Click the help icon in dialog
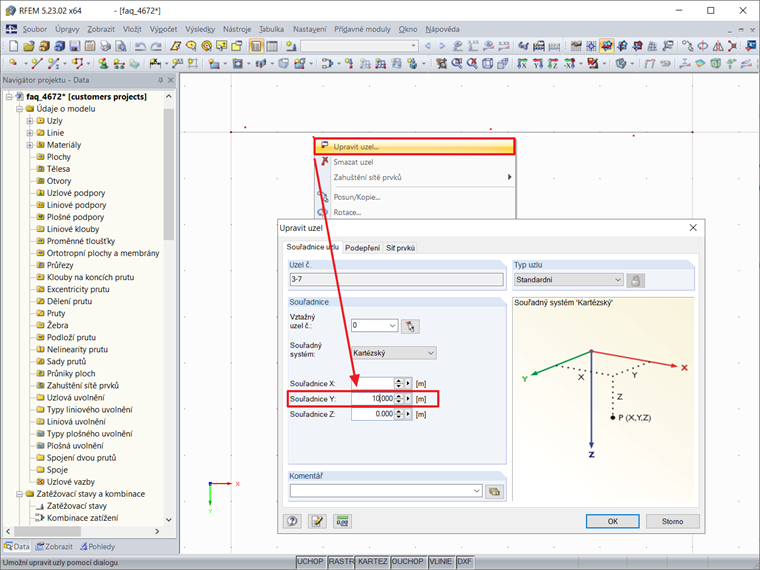 (x=292, y=521)
